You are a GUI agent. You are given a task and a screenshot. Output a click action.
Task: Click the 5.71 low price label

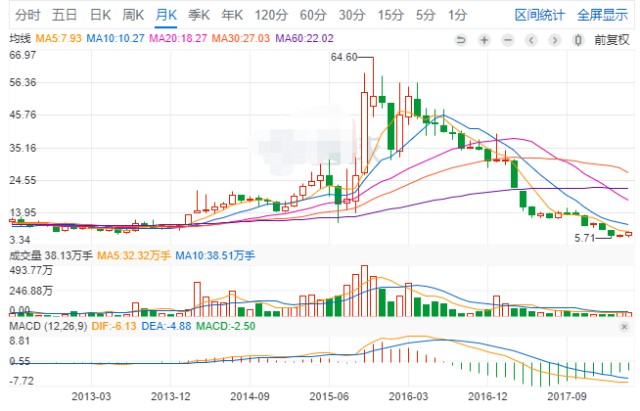584,238
